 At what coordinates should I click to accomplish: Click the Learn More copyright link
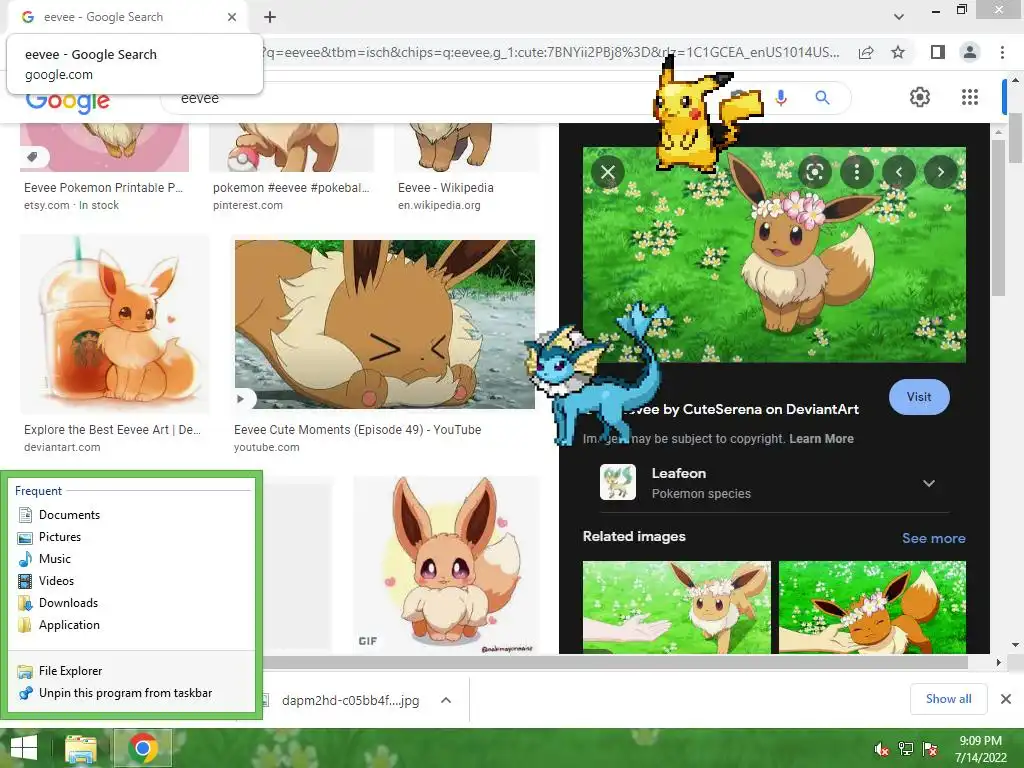821,439
